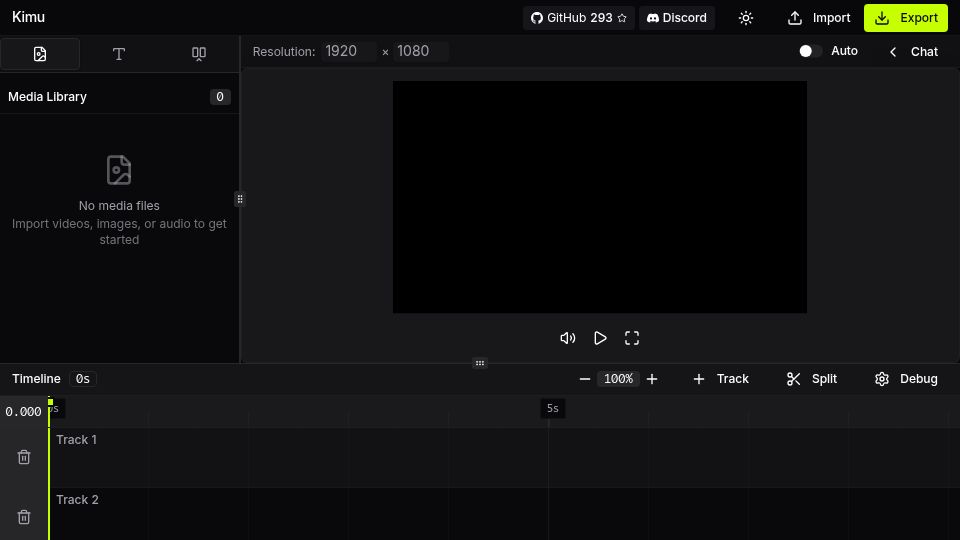Image resolution: width=960 pixels, height=540 pixels.
Task: Open the transitions tab icon
Action: [198, 54]
